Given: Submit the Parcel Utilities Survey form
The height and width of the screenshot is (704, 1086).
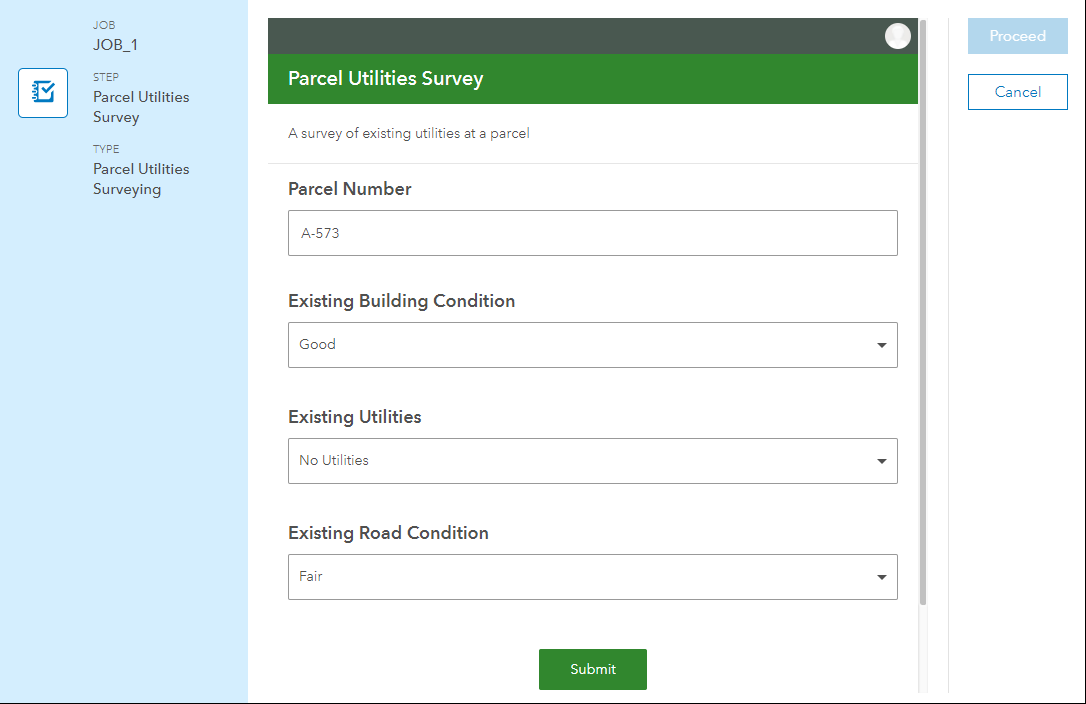Looking at the screenshot, I should coord(592,669).
